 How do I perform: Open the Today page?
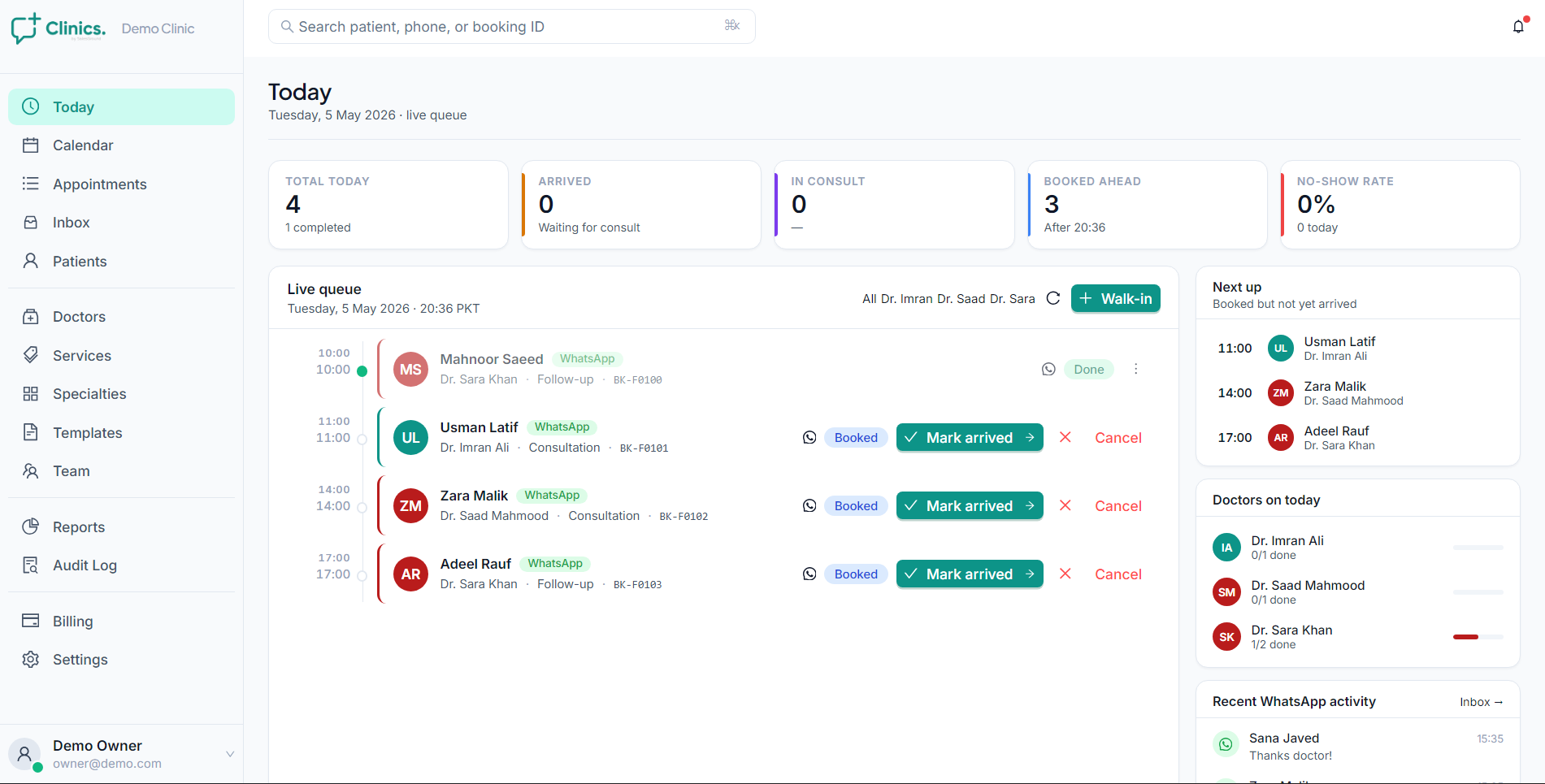[x=122, y=107]
